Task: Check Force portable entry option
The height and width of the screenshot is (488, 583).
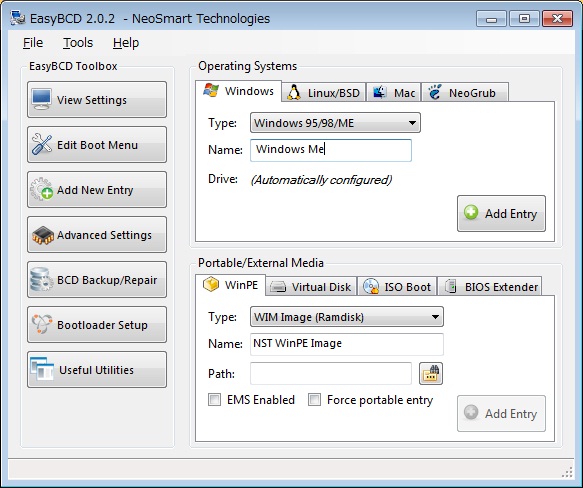Action: pos(314,400)
